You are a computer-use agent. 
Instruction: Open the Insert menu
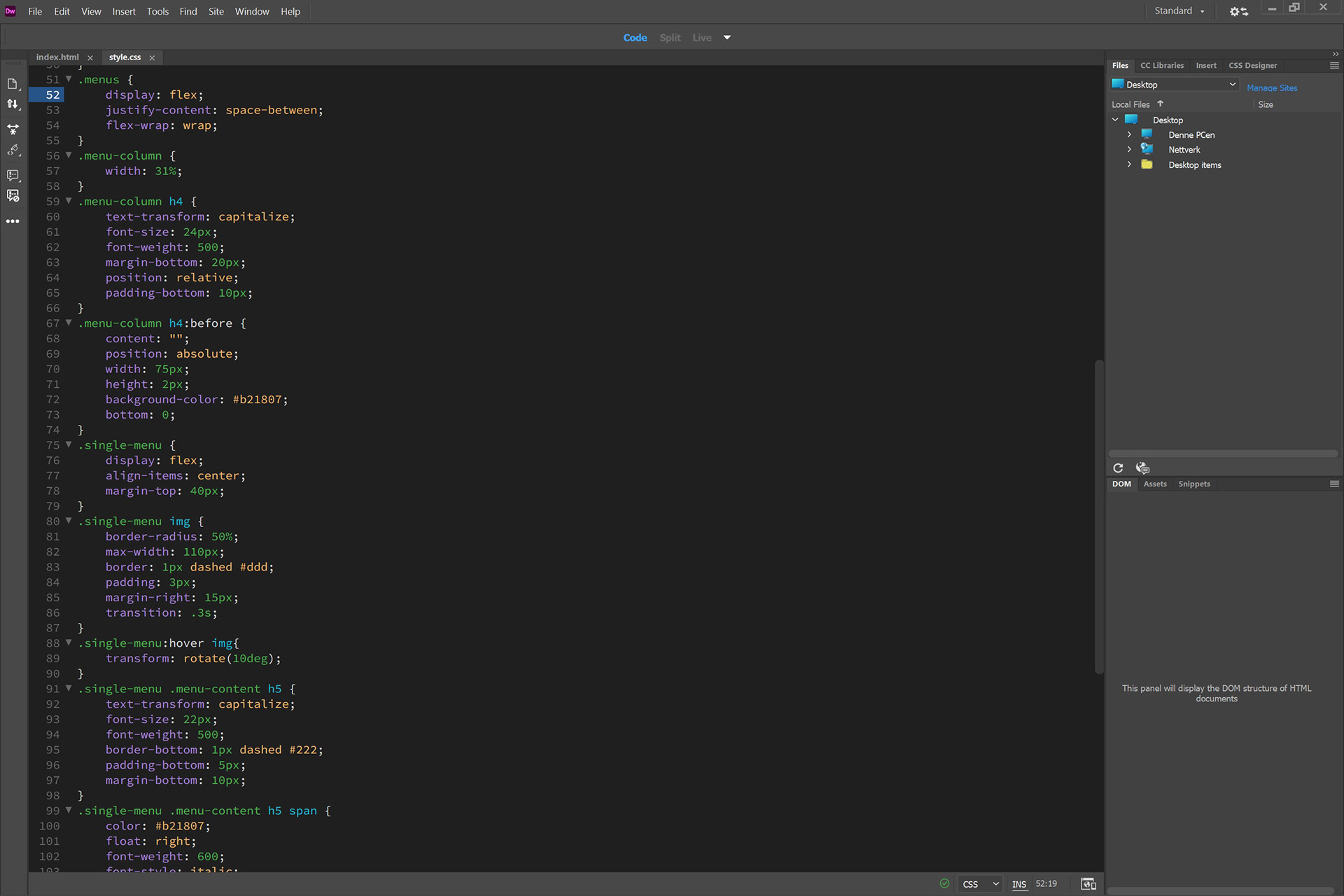[x=124, y=11]
